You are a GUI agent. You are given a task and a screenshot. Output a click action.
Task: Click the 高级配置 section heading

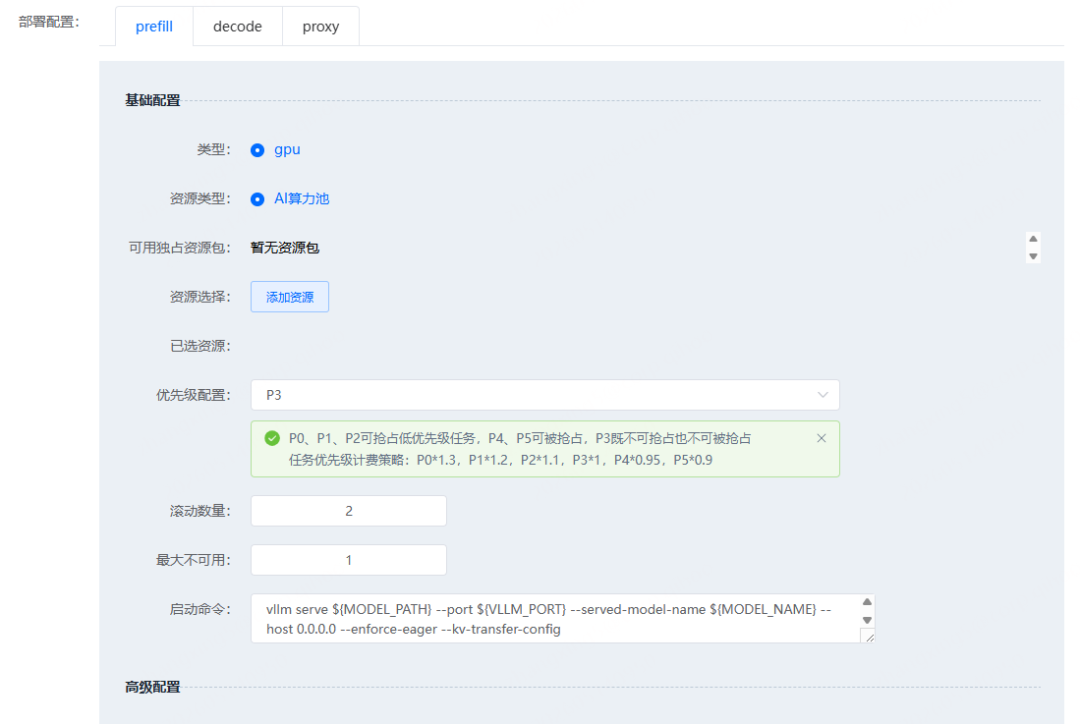click(152, 687)
